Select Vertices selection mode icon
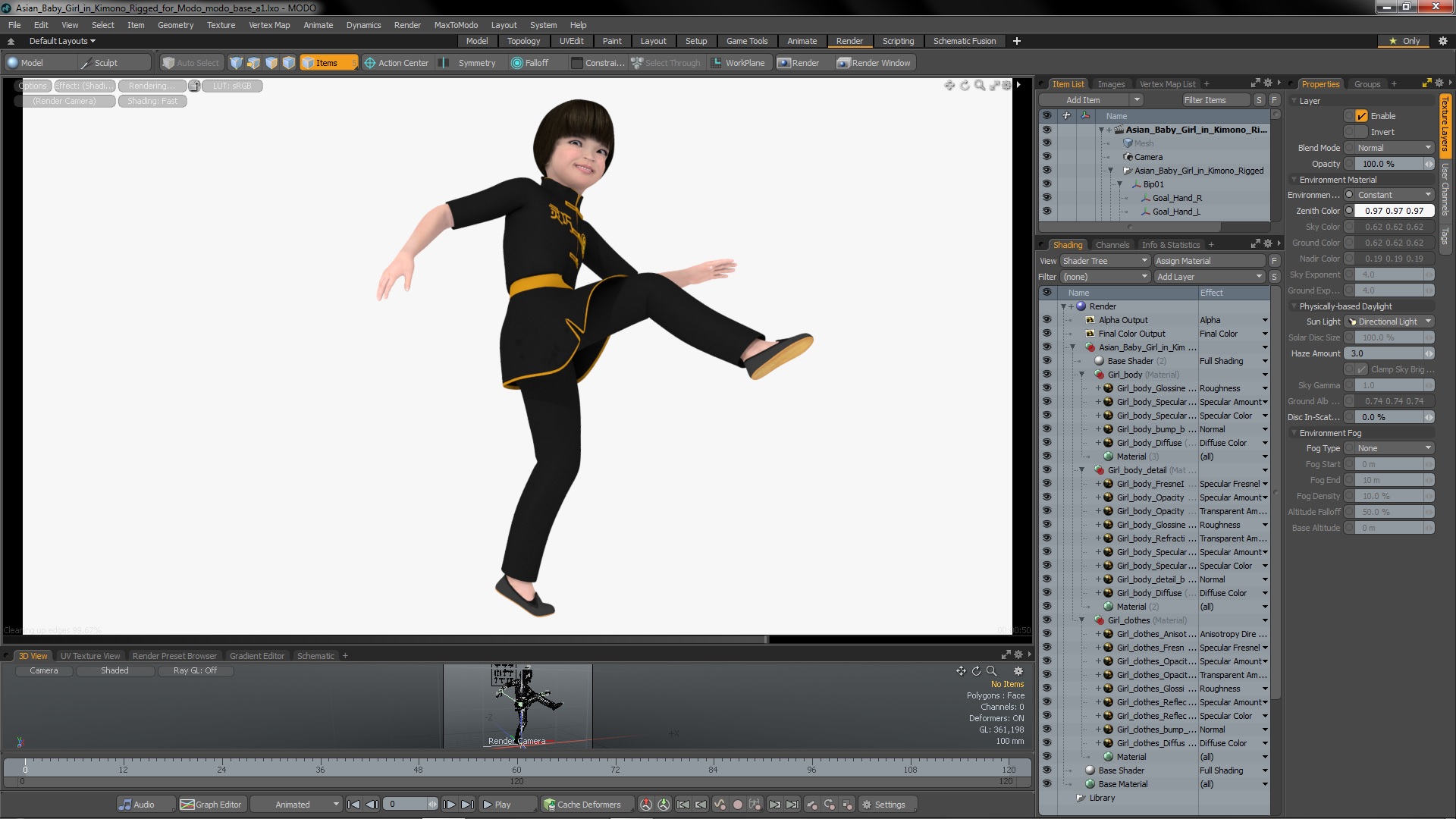This screenshot has height=819, width=1456. pyautogui.click(x=237, y=63)
